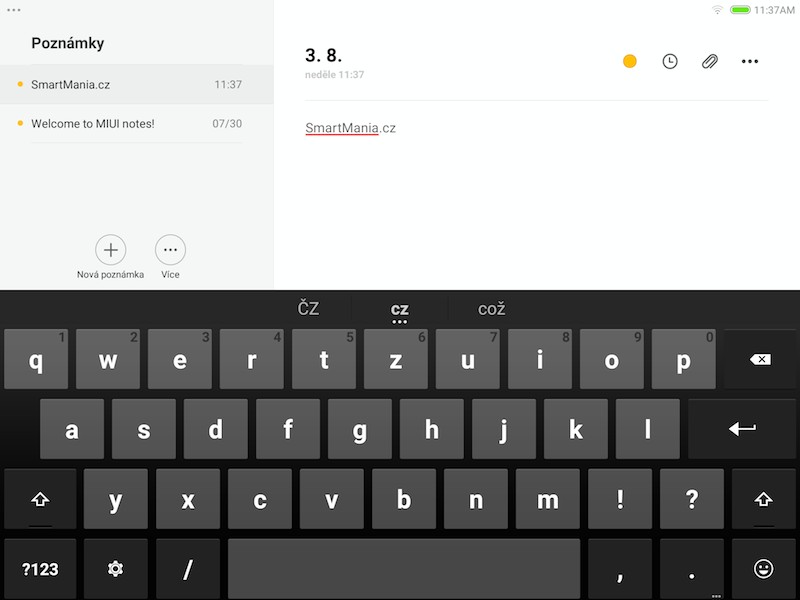Choose the cz keyboard suggestion
Screen dimensions: 800x600
click(399, 309)
